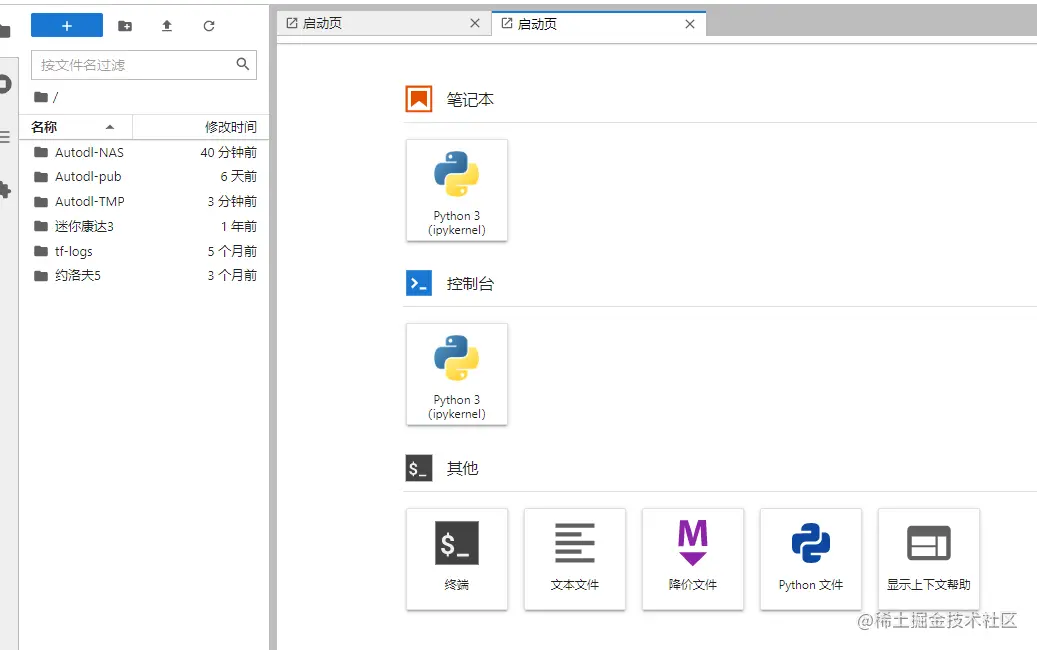The width and height of the screenshot is (1037, 650).
Task: Launch a new Terminal (终端)
Action: [457, 559]
